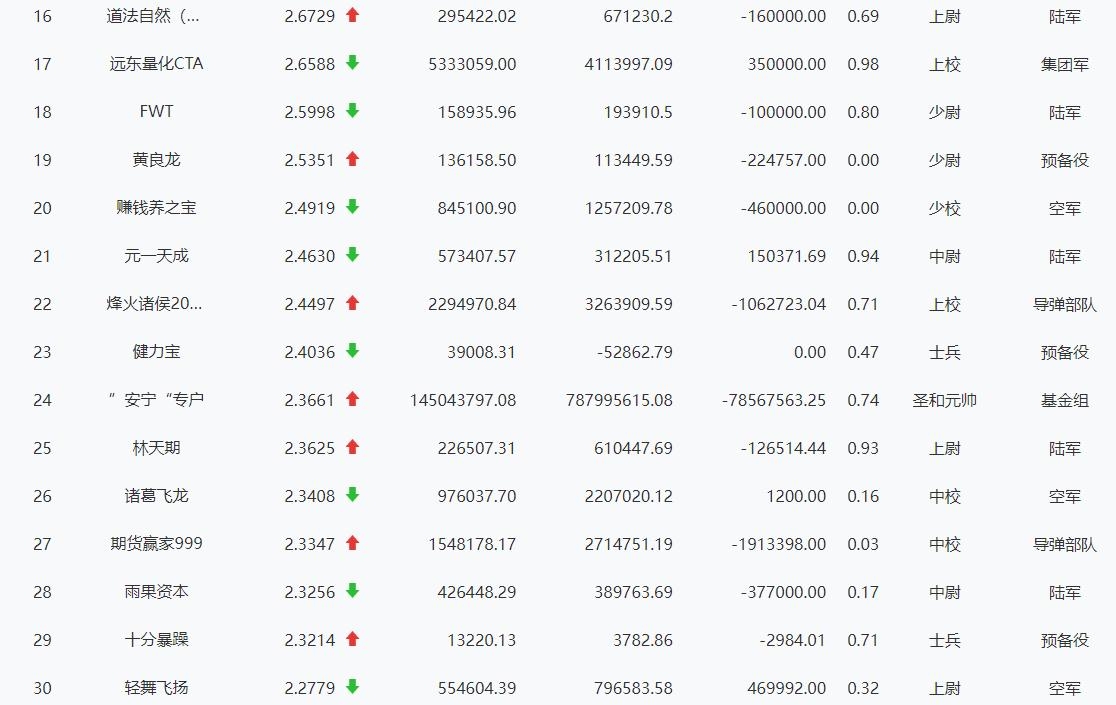Click the green down arrow for 诸葛飞龙

(x=352, y=495)
